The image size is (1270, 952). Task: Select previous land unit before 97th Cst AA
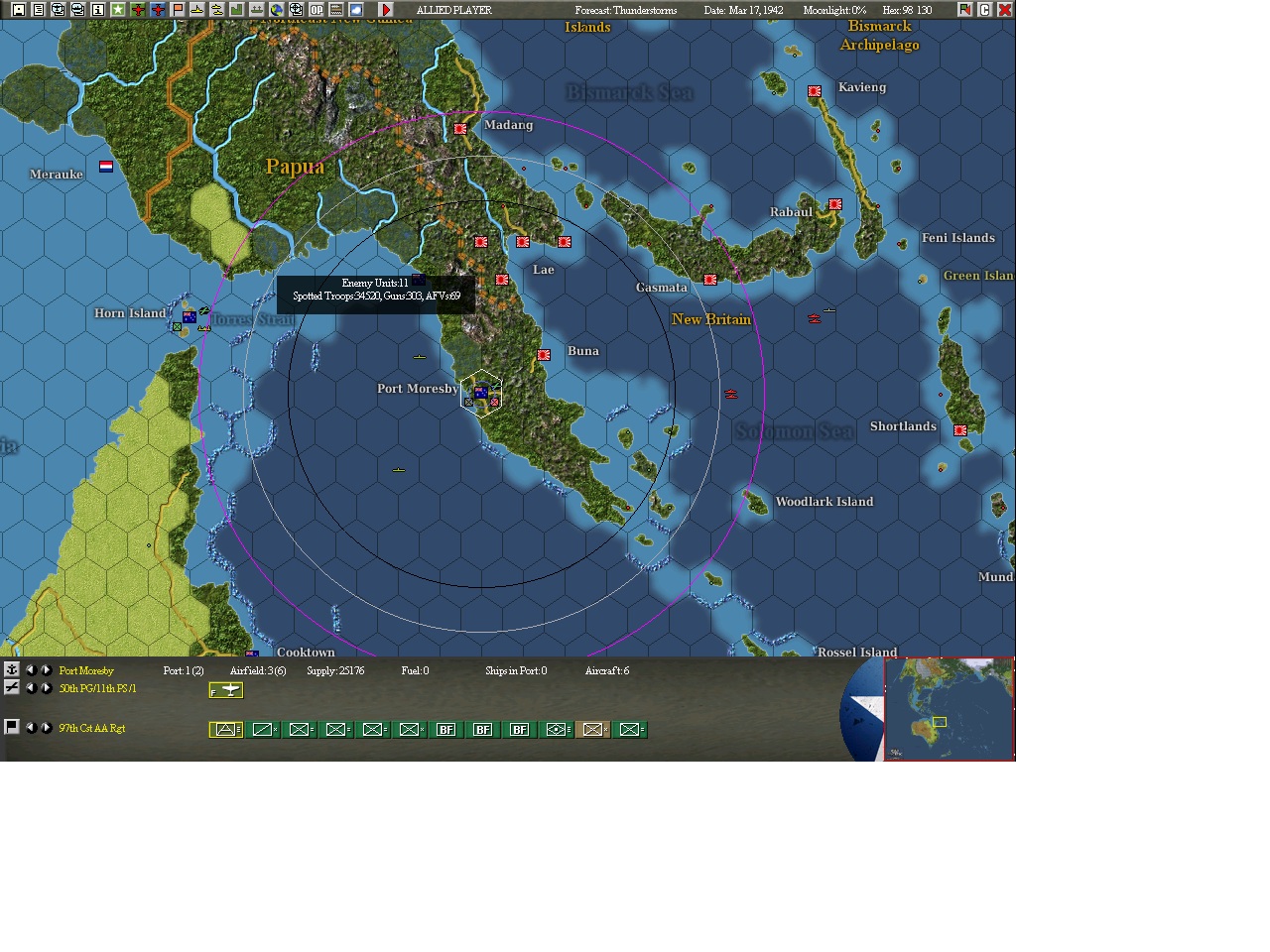click(30, 728)
